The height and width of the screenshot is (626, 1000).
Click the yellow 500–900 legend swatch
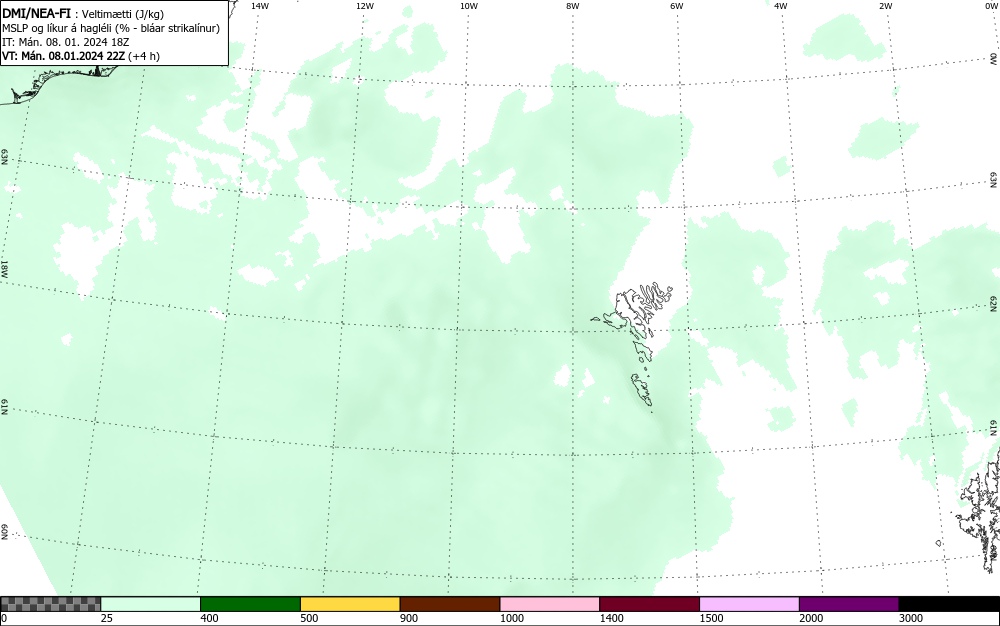pos(350,604)
